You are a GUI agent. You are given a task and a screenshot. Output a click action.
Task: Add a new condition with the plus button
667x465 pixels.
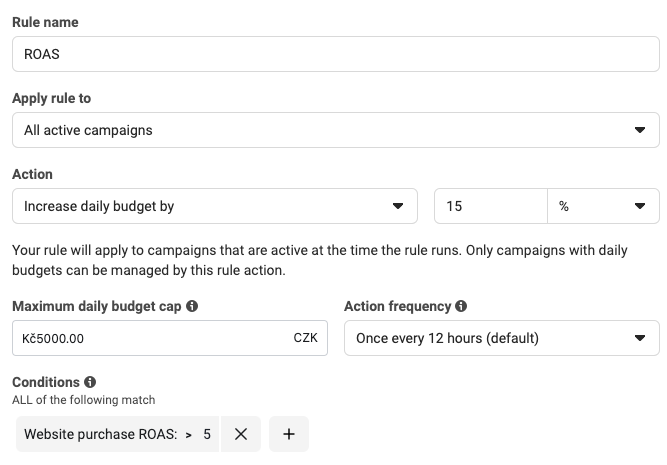pyautogui.click(x=289, y=434)
